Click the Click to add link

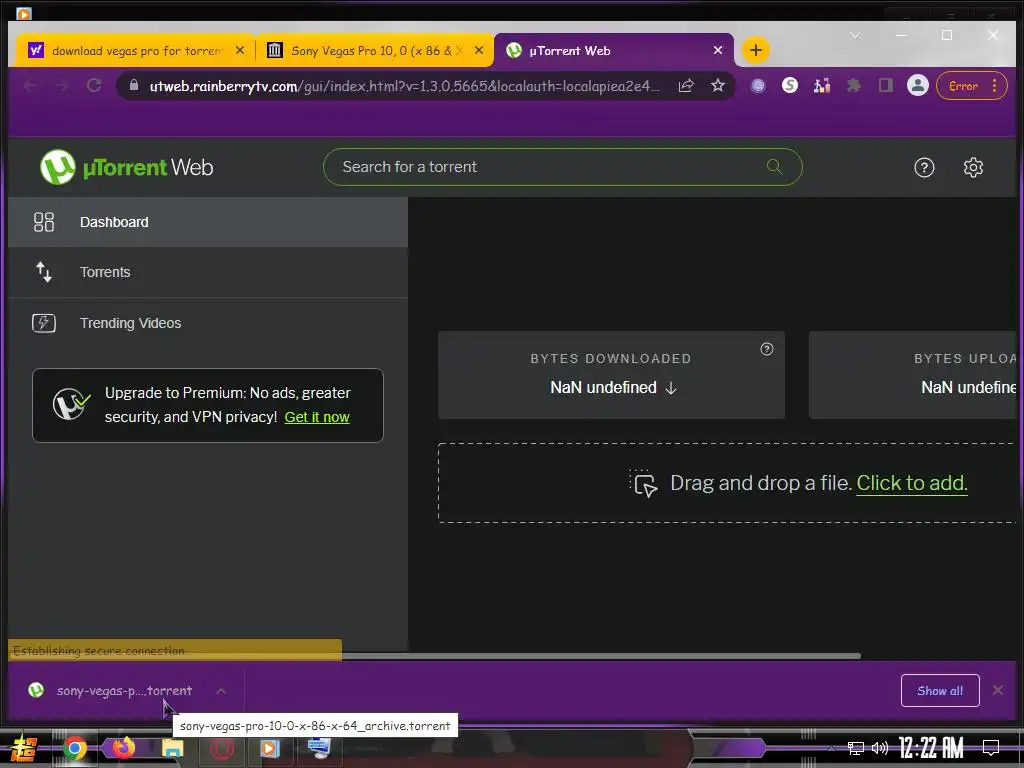(912, 483)
